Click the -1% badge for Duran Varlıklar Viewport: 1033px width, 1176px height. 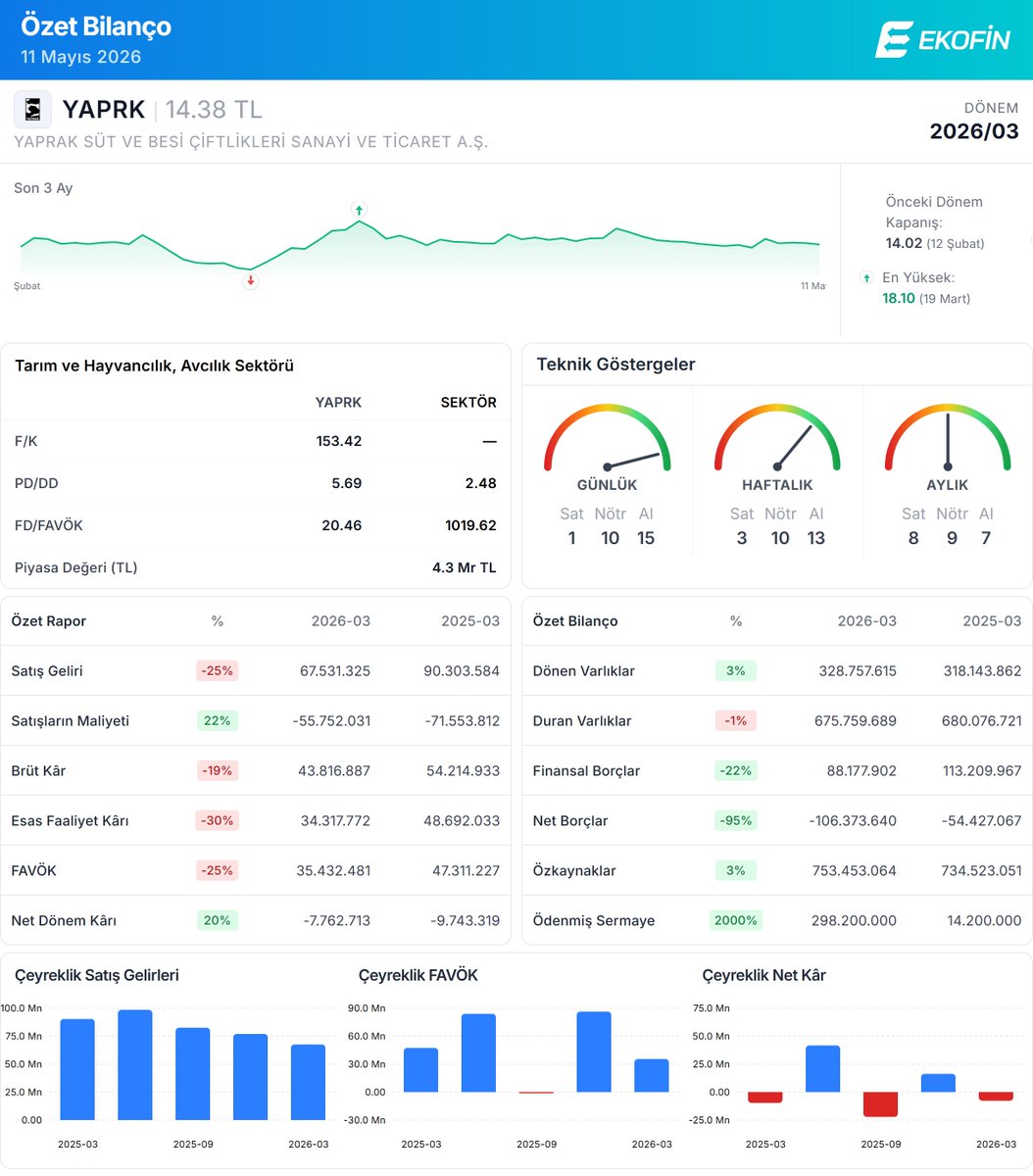[x=736, y=721]
